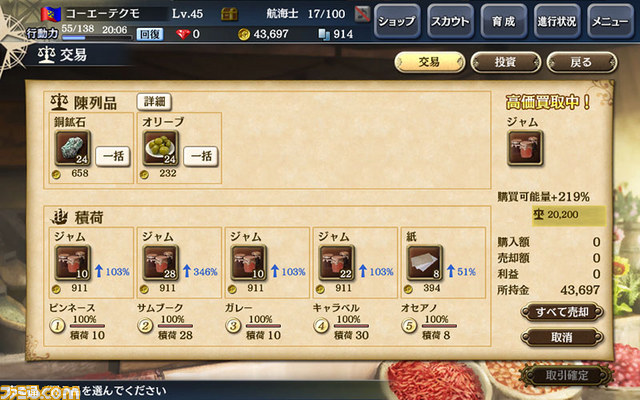
Task: Open the 詳細 details for displayed goods
Action: click(154, 102)
